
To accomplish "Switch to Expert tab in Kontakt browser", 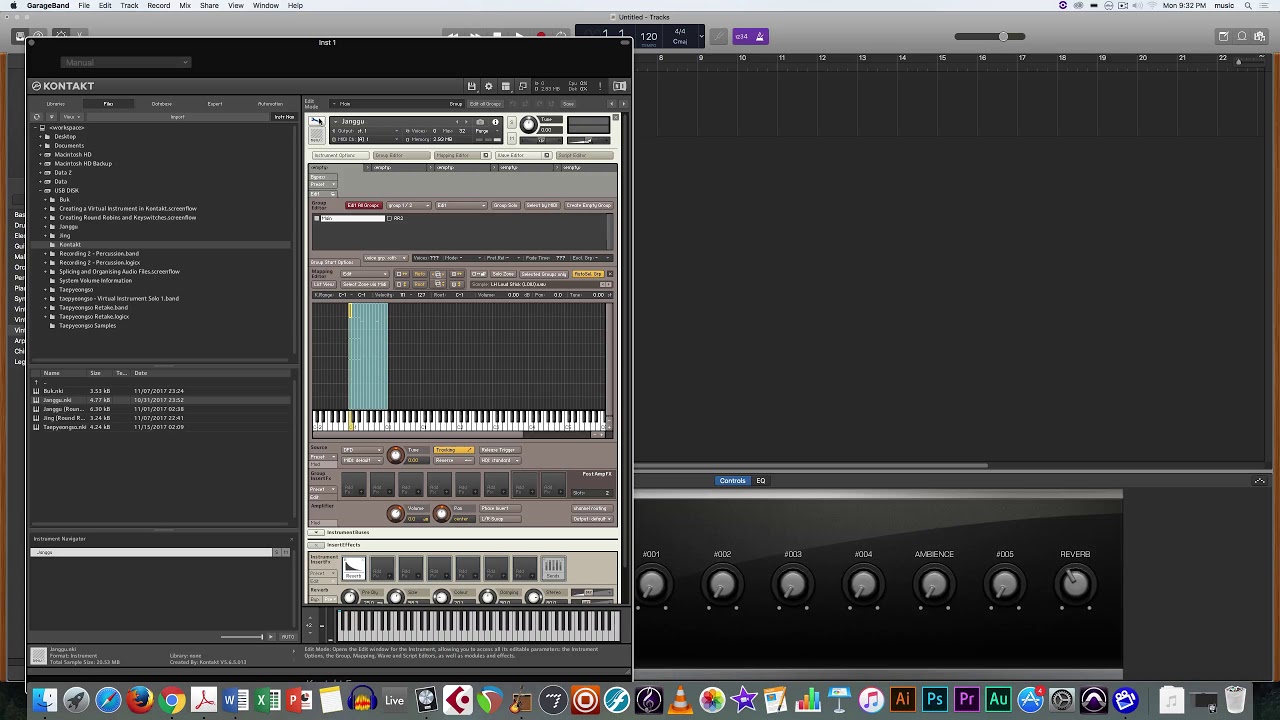I will (x=215, y=104).
